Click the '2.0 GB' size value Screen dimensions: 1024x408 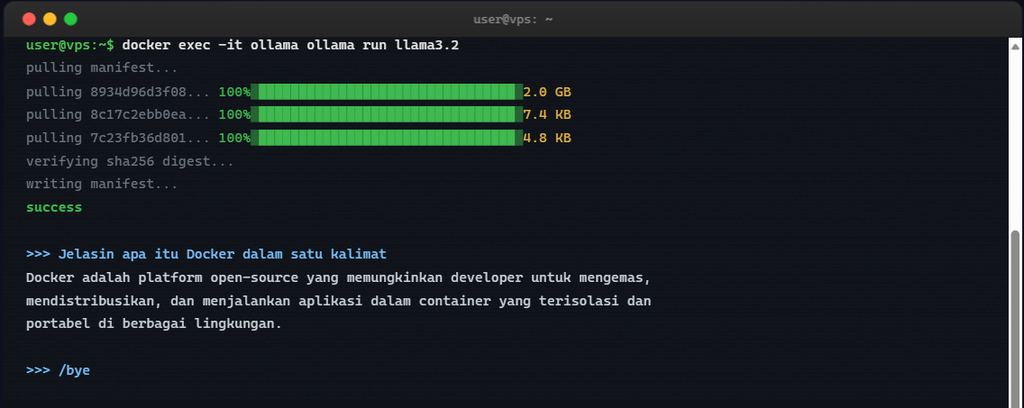click(547, 91)
